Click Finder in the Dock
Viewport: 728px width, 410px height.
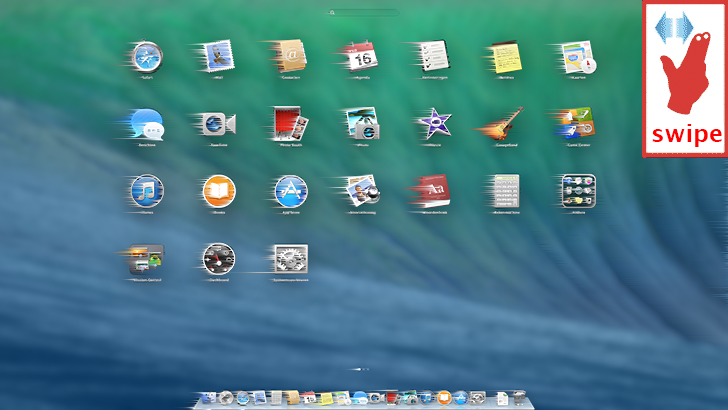coord(209,398)
